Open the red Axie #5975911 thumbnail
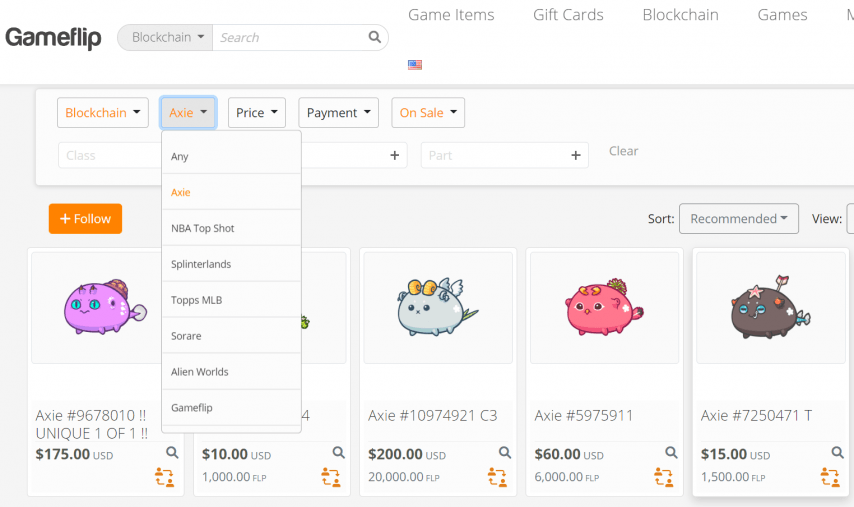Viewport: 854px width, 507px height. (605, 308)
